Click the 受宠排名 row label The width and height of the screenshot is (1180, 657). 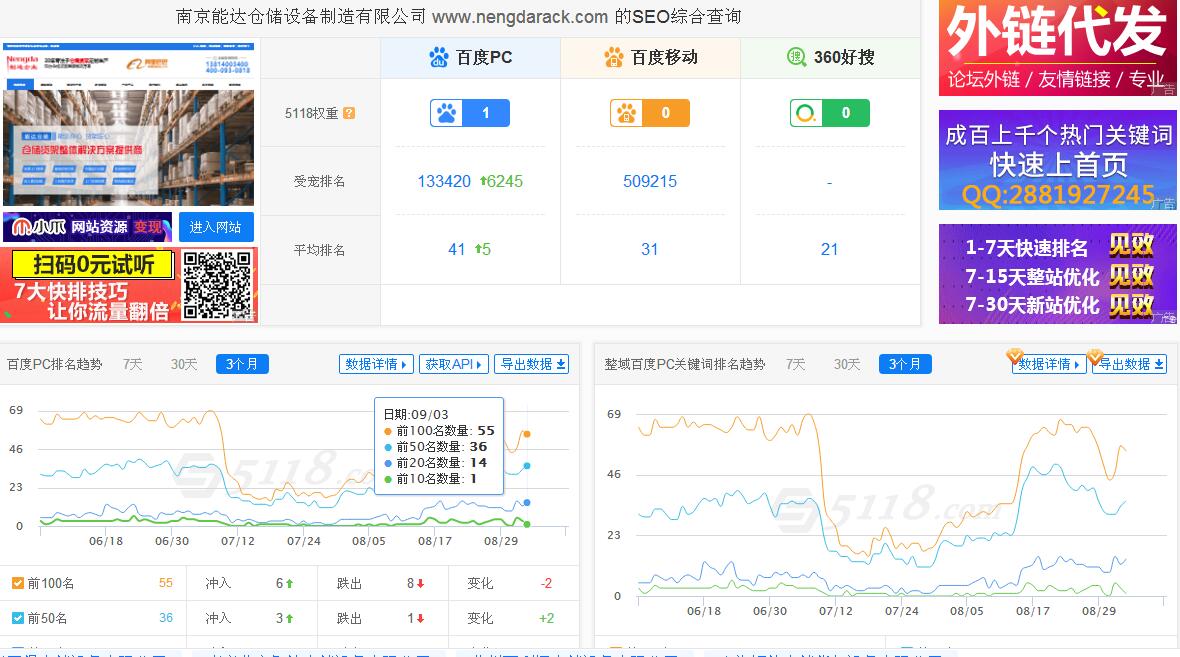(x=319, y=181)
